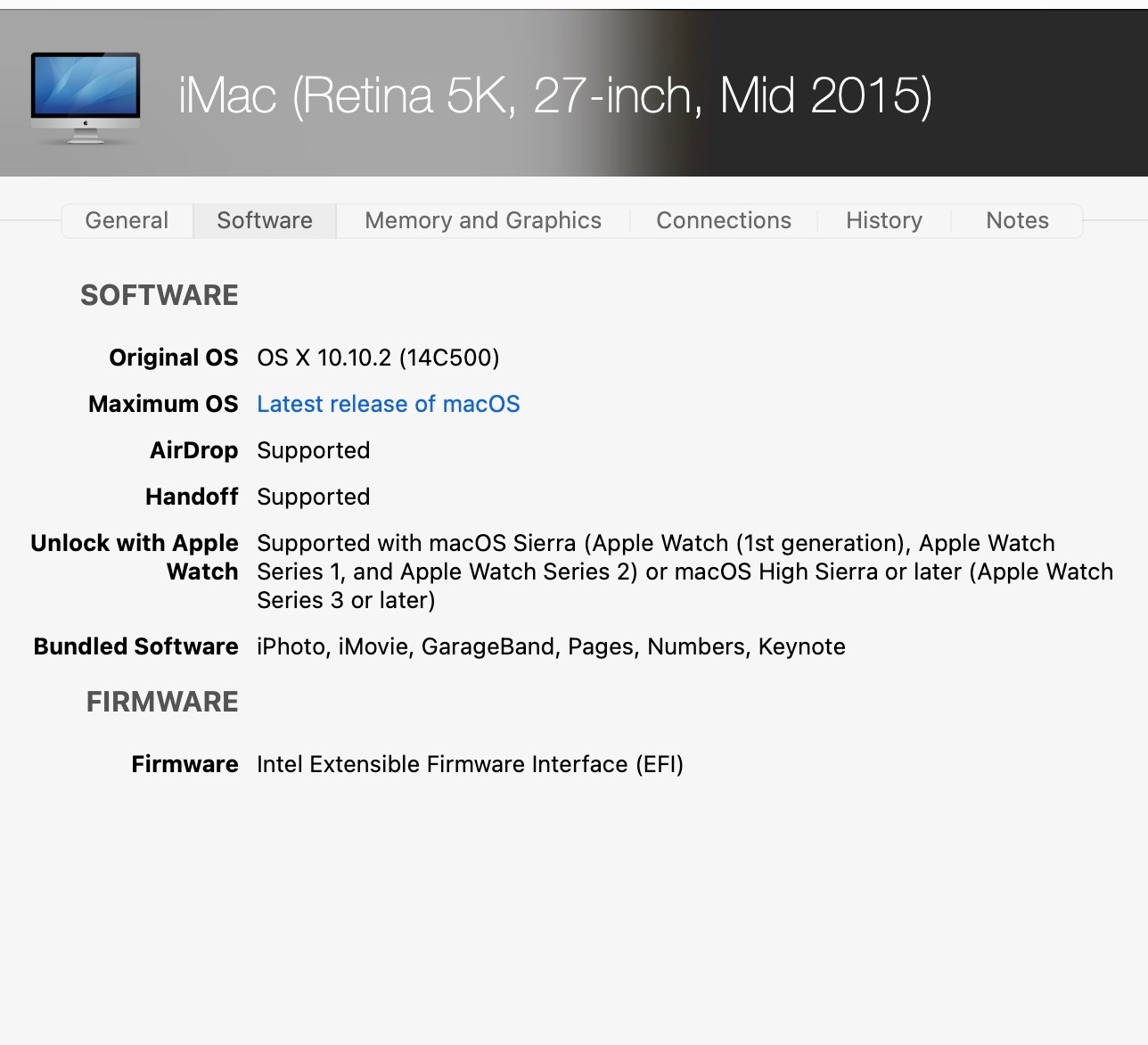Select the Software tab

(265, 220)
